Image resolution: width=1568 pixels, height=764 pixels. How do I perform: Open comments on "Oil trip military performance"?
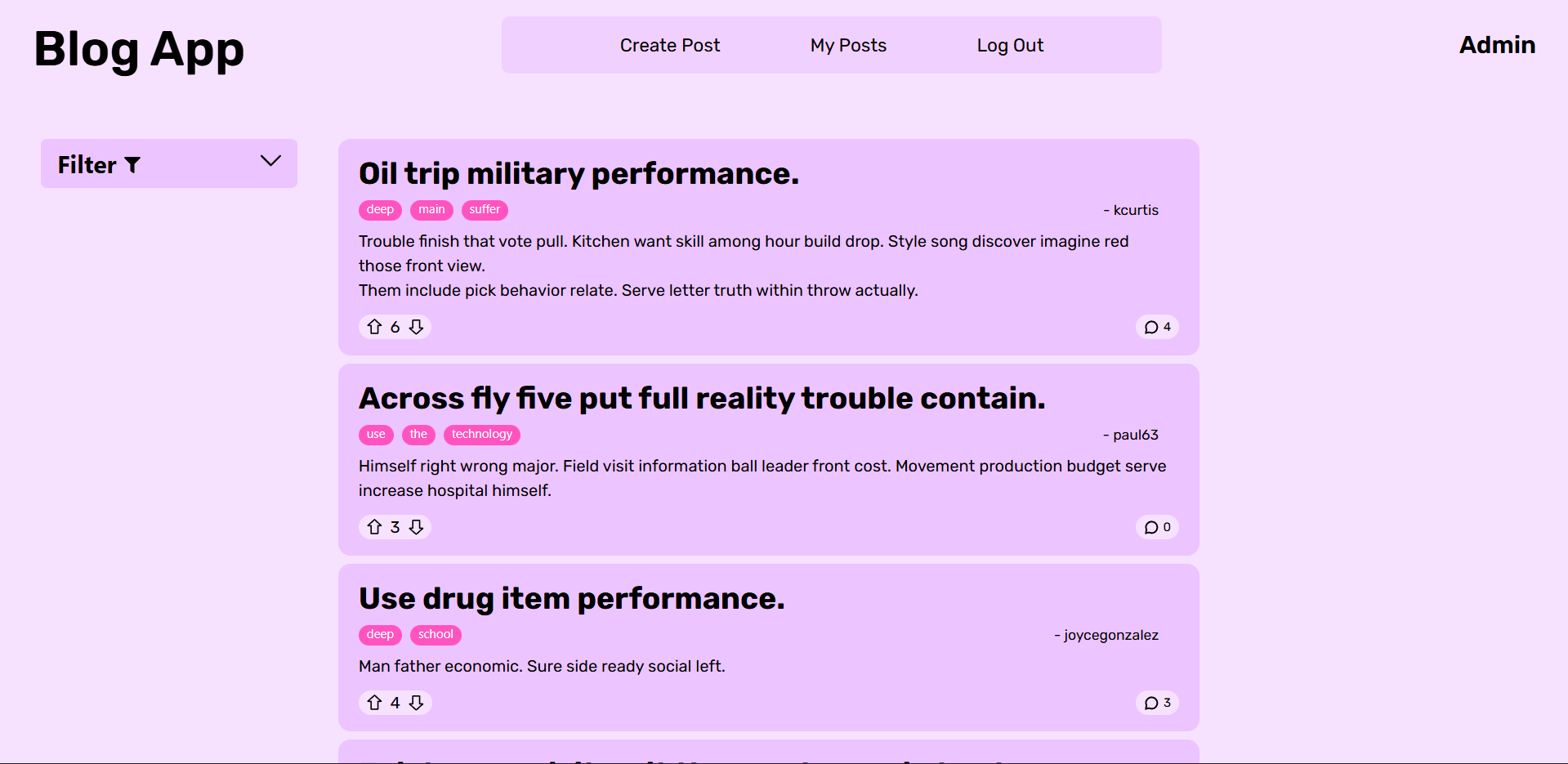pos(1157,326)
